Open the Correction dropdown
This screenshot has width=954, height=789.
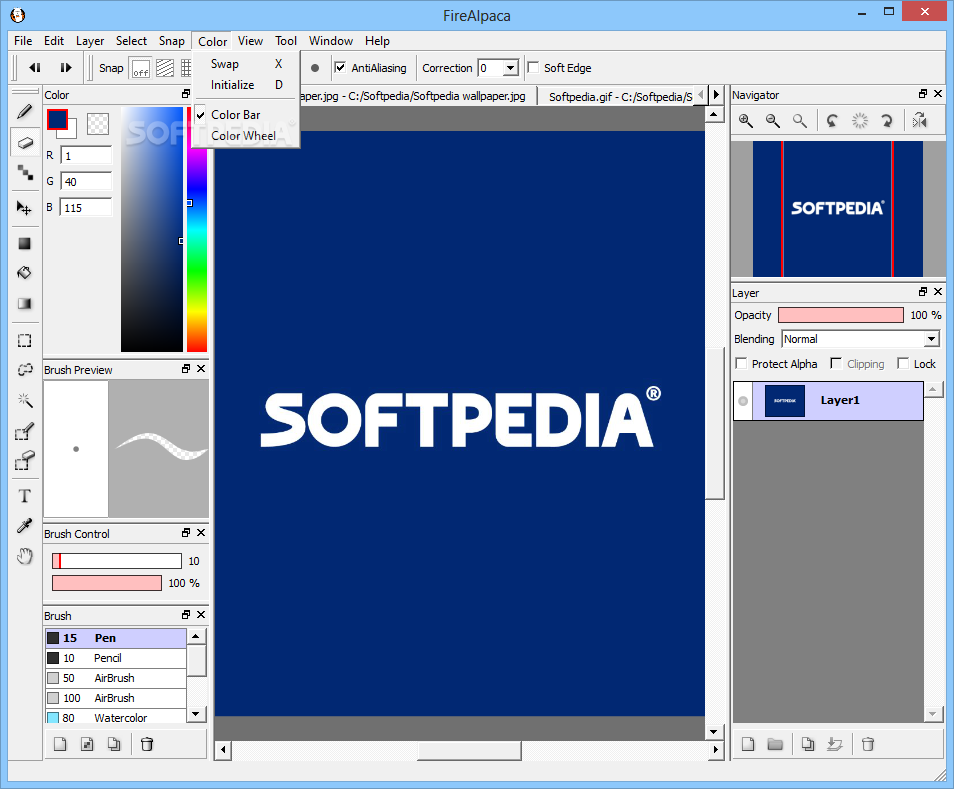510,68
